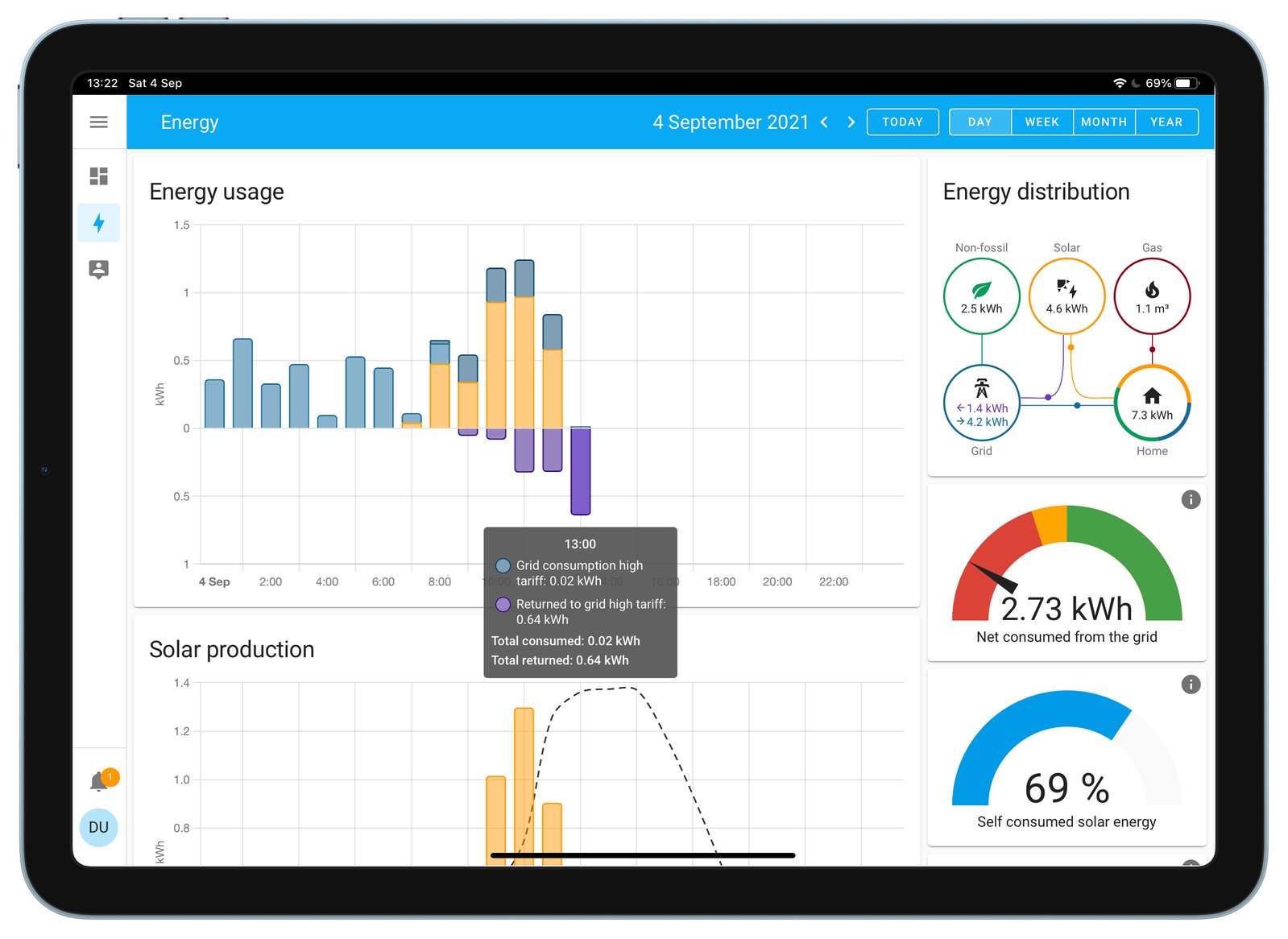Screen dimensions: 1288x939
Task: Click the Gas flame circle
Action: point(1152,296)
